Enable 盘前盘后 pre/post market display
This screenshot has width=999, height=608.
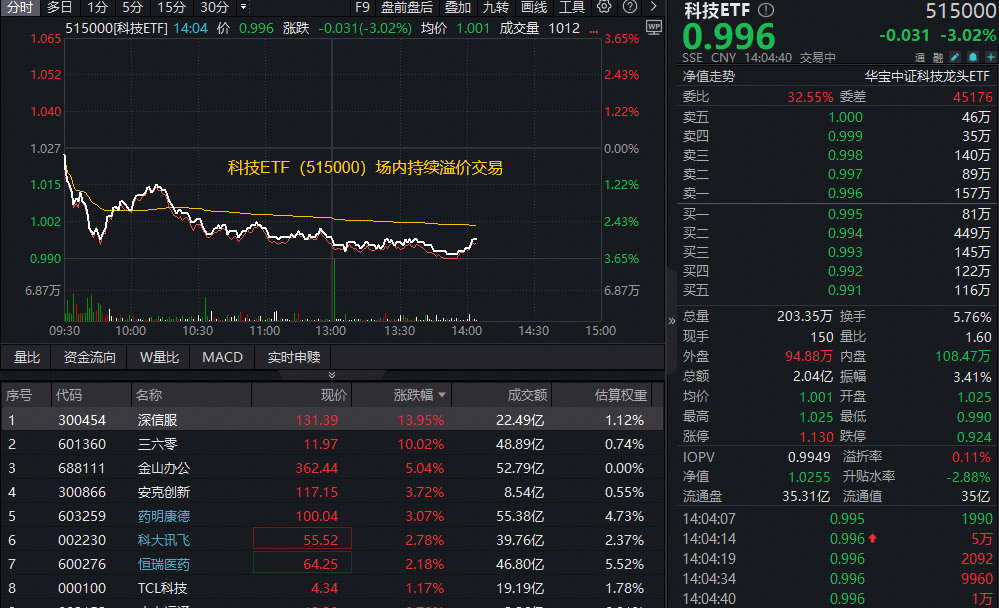click(408, 8)
